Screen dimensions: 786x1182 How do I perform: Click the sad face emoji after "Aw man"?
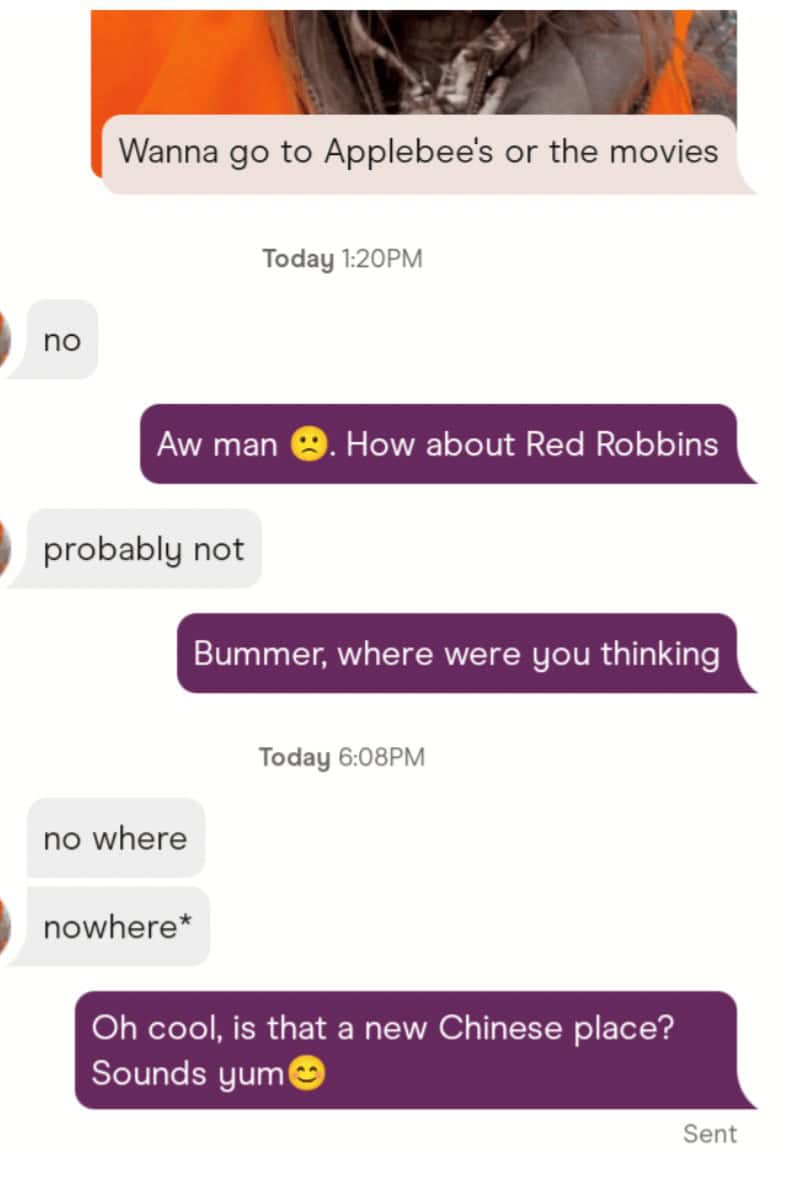(310, 445)
